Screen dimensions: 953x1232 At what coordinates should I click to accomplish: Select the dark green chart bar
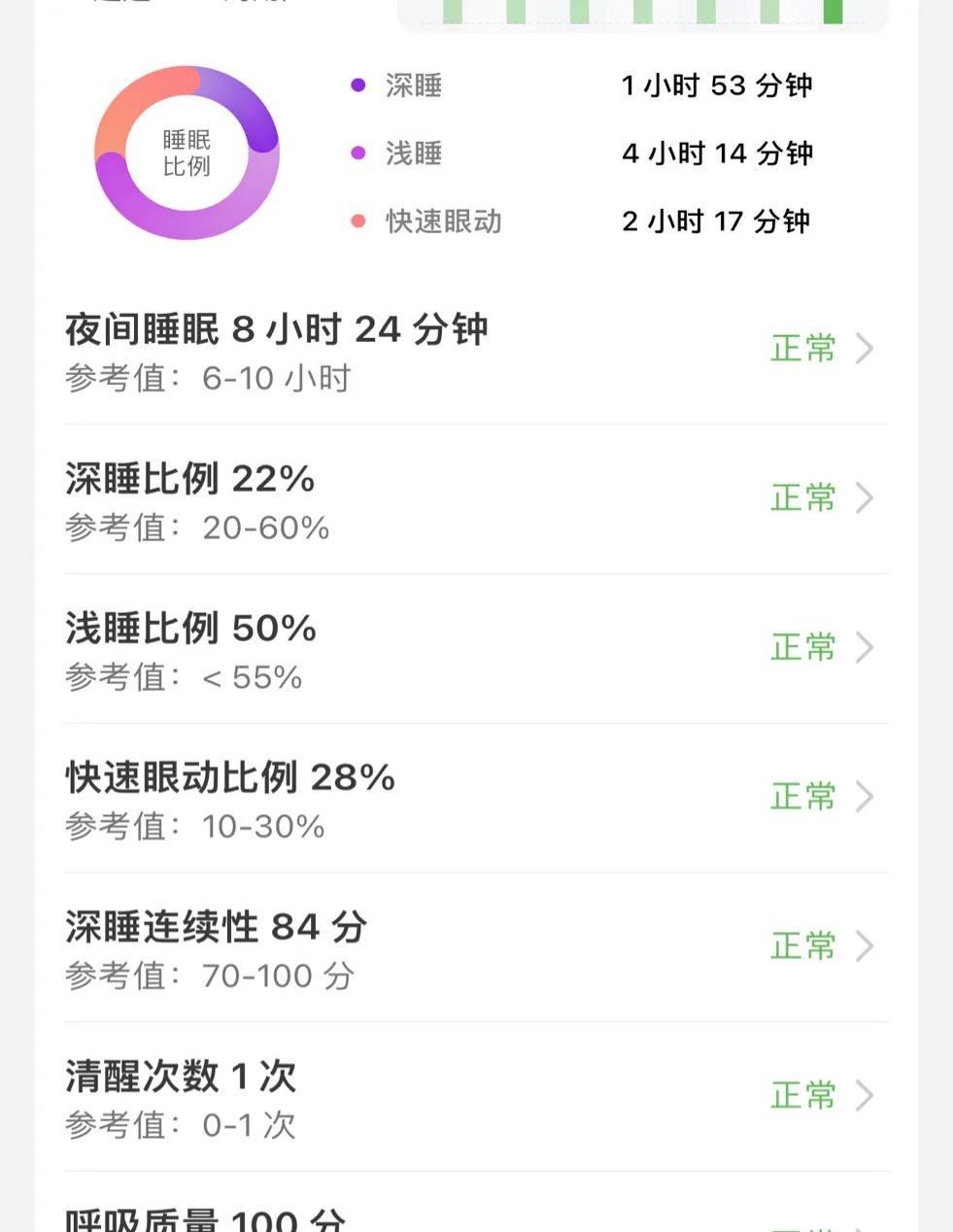tap(833, 12)
